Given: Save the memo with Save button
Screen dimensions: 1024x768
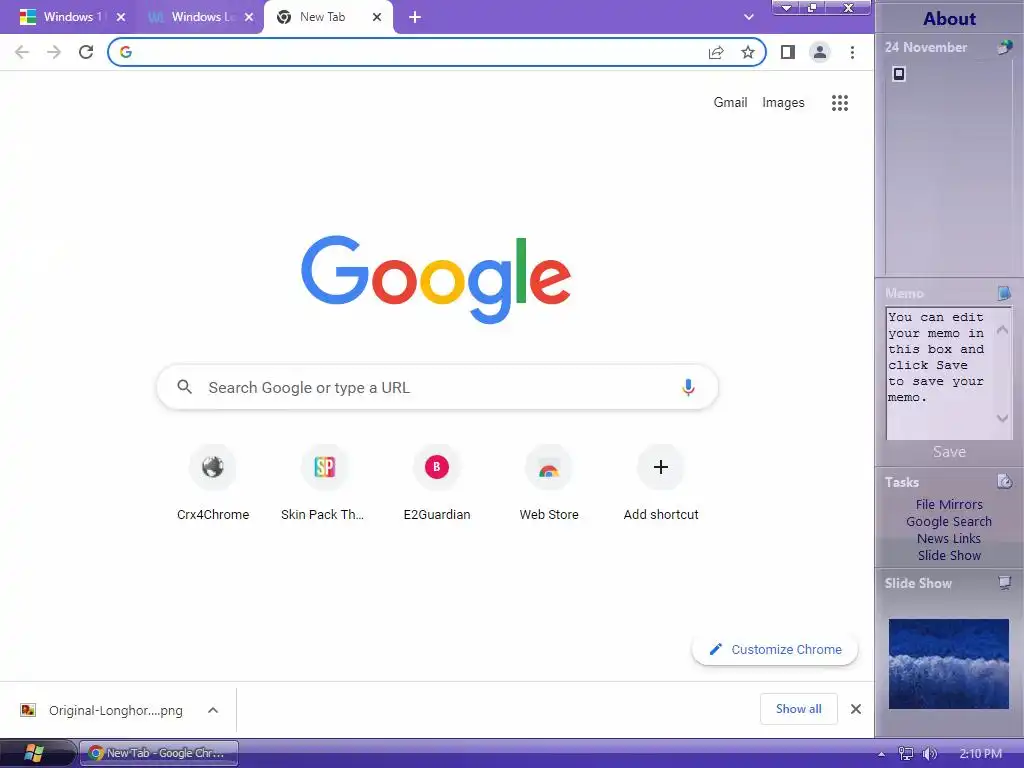Looking at the screenshot, I should point(949,451).
